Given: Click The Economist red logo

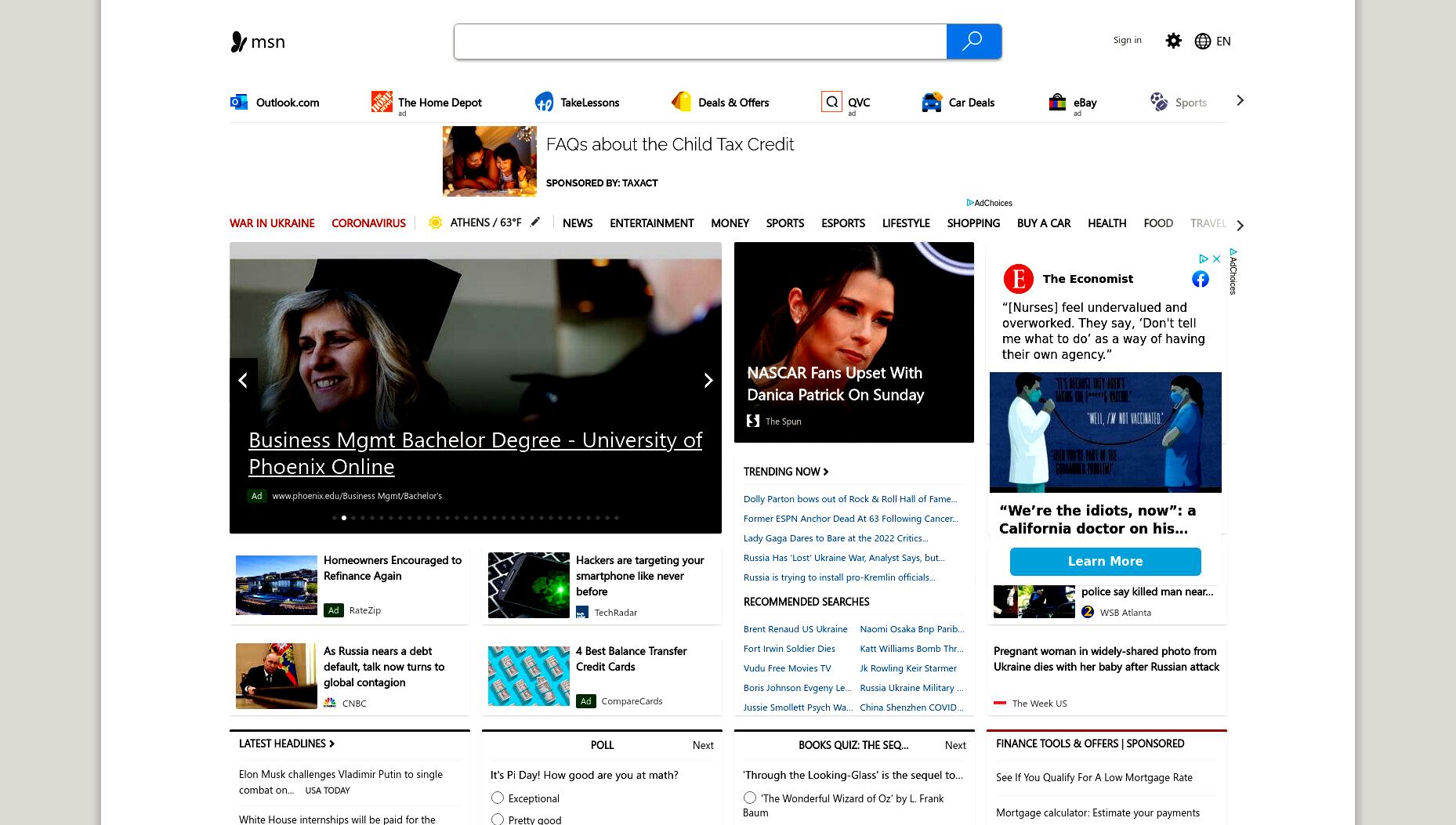Looking at the screenshot, I should (1019, 279).
